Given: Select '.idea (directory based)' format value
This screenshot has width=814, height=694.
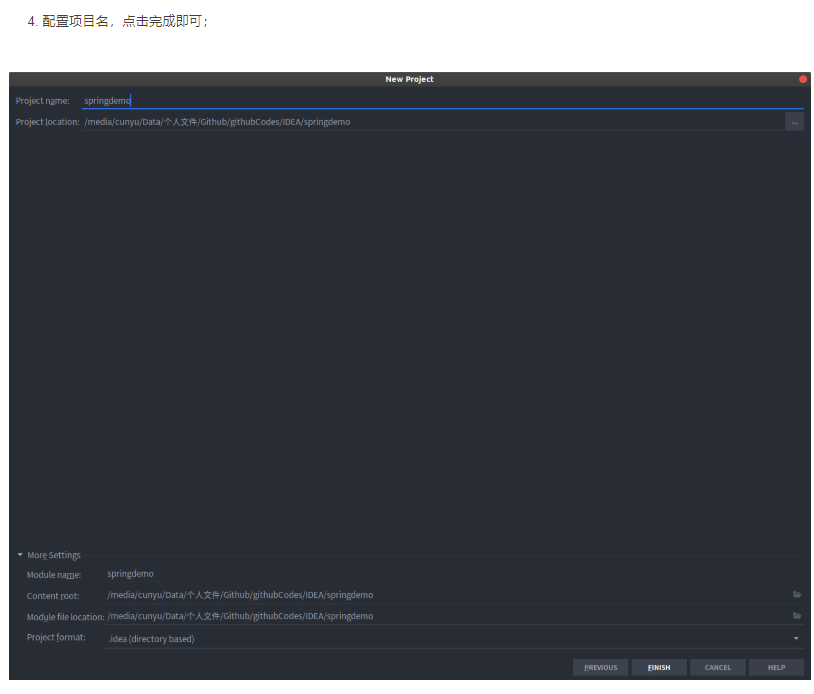Looking at the screenshot, I should [150, 638].
